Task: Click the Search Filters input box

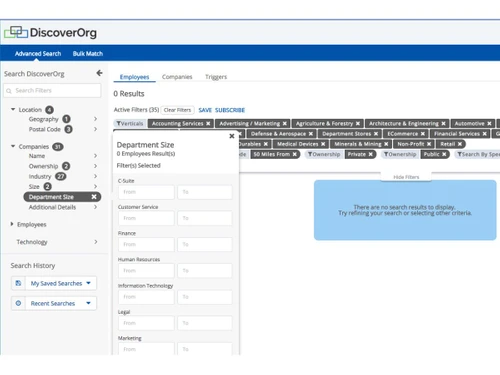Action: pos(52,90)
